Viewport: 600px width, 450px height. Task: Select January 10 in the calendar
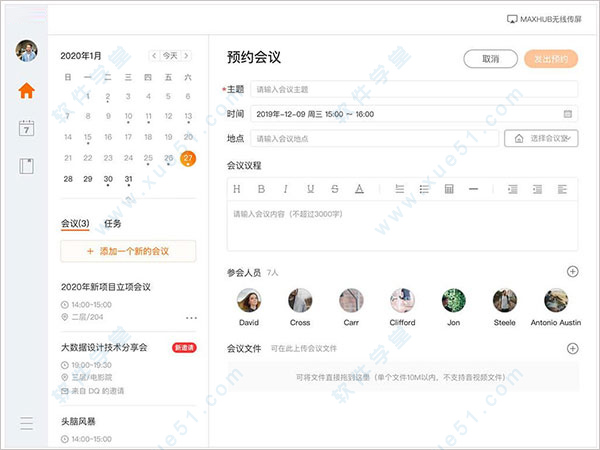pyautogui.click(x=128, y=116)
